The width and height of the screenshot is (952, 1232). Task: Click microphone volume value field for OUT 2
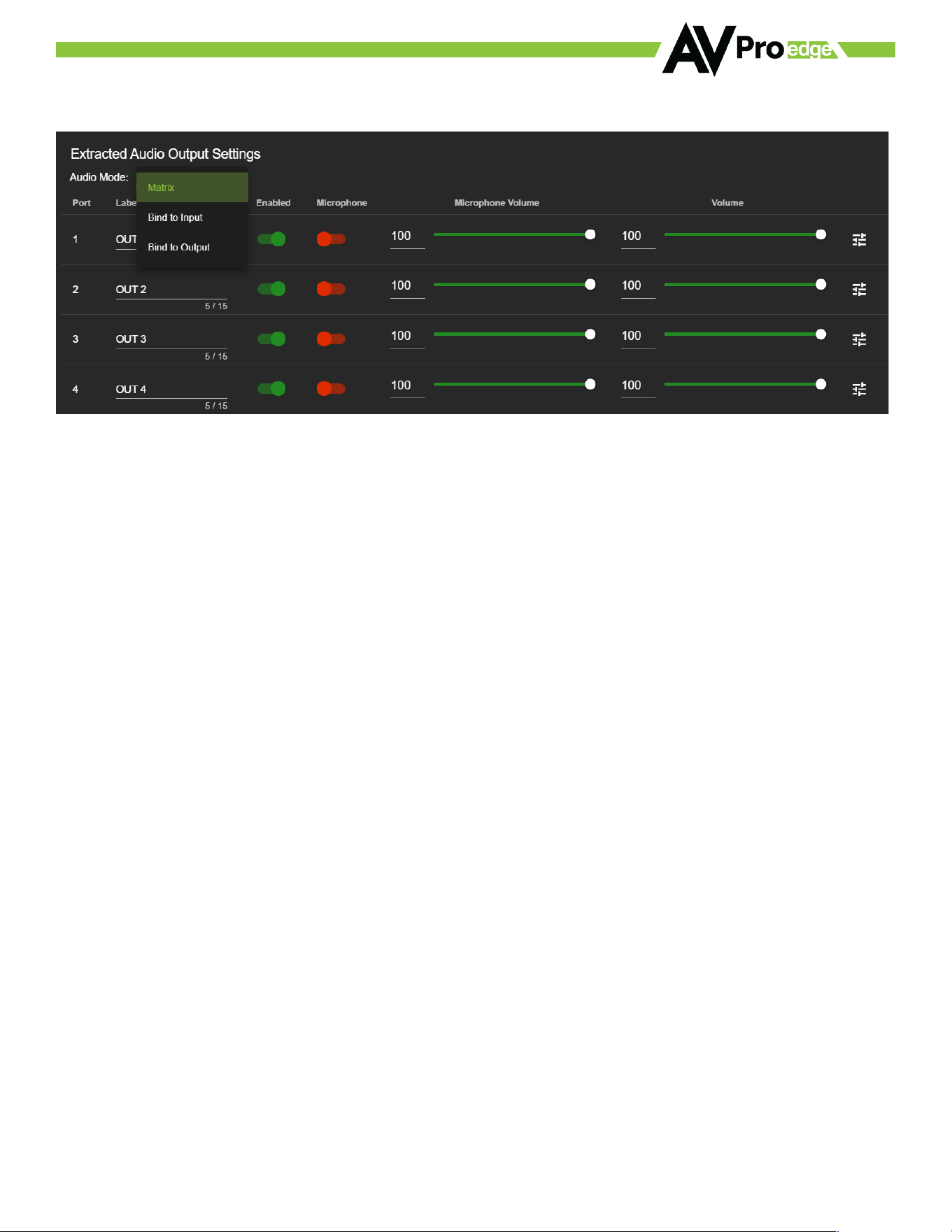408,286
